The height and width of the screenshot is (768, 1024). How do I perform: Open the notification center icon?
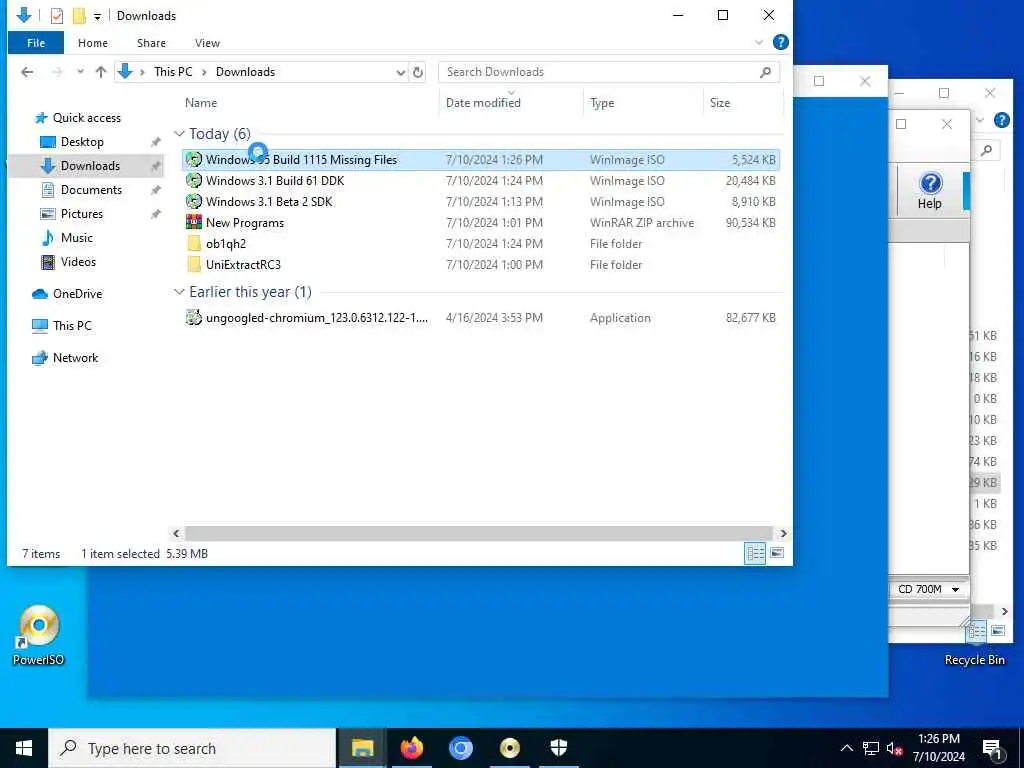(992, 750)
